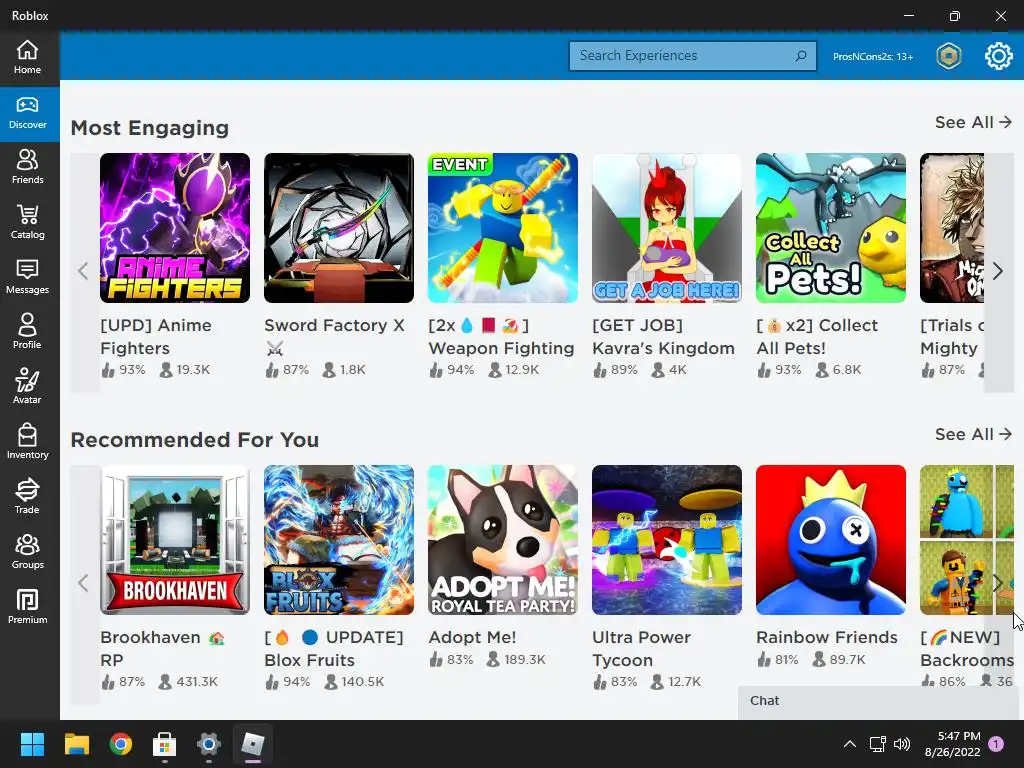Go to Home in sidebar
The image size is (1024, 768).
click(27, 57)
